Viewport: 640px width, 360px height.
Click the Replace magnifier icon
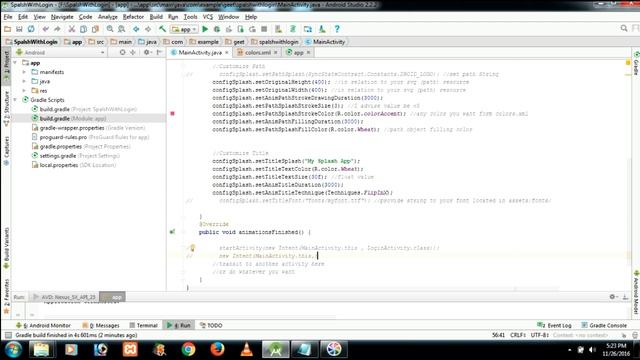click(122, 29)
